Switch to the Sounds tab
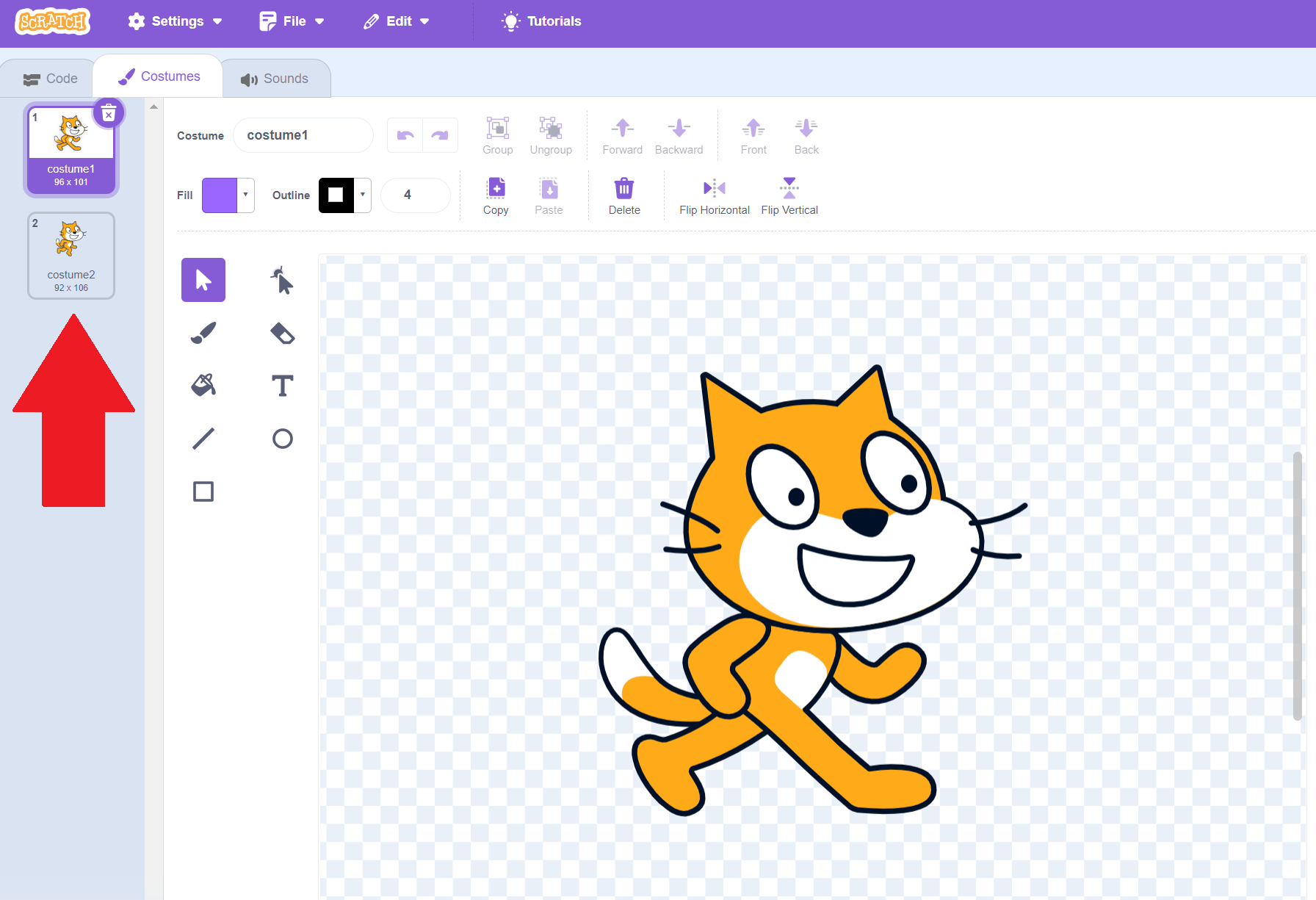1316x900 pixels. [x=275, y=79]
